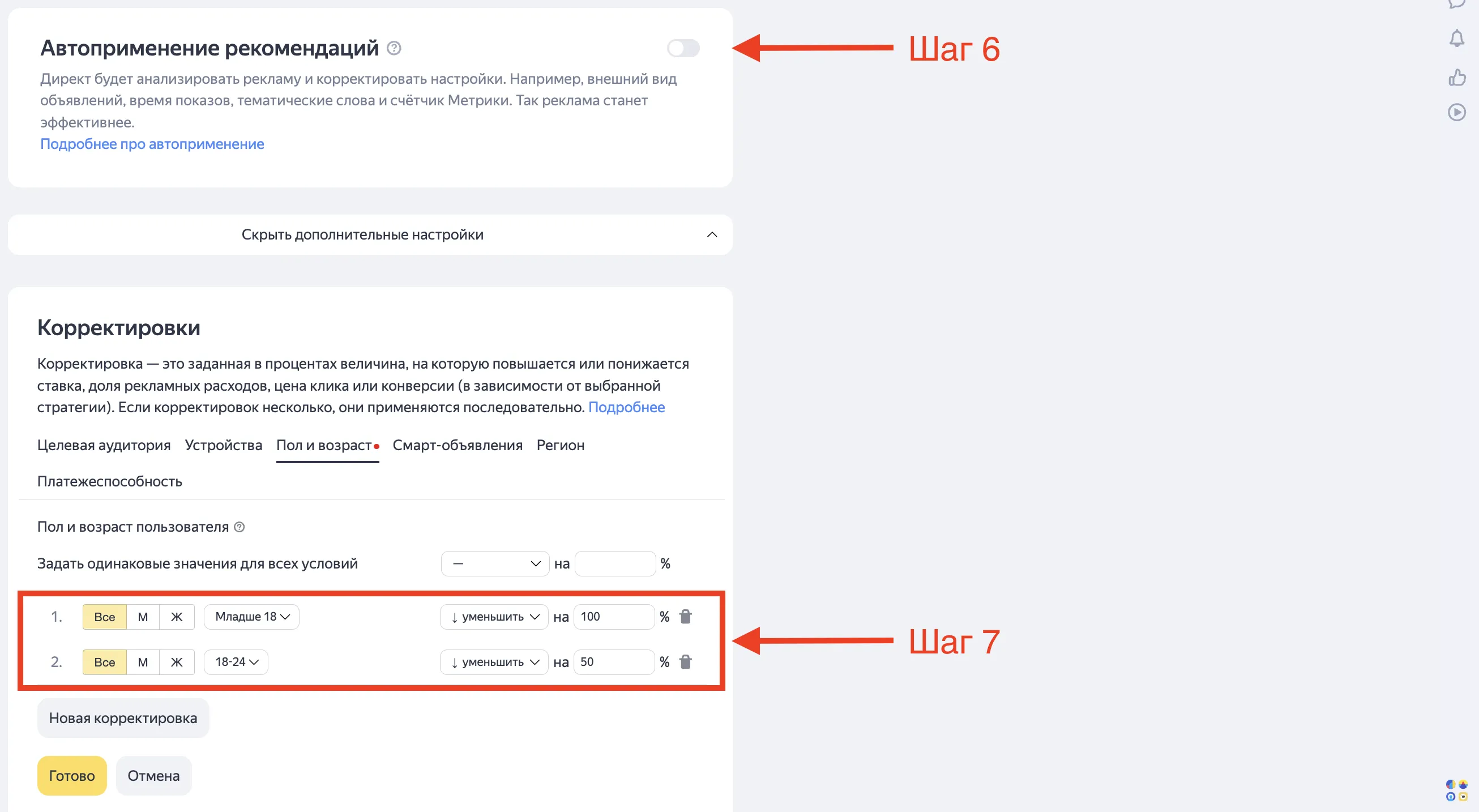Viewport: 1479px width, 812px height.
Task: Select М gender in first adjustment row
Action: pyautogui.click(x=143, y=617)
